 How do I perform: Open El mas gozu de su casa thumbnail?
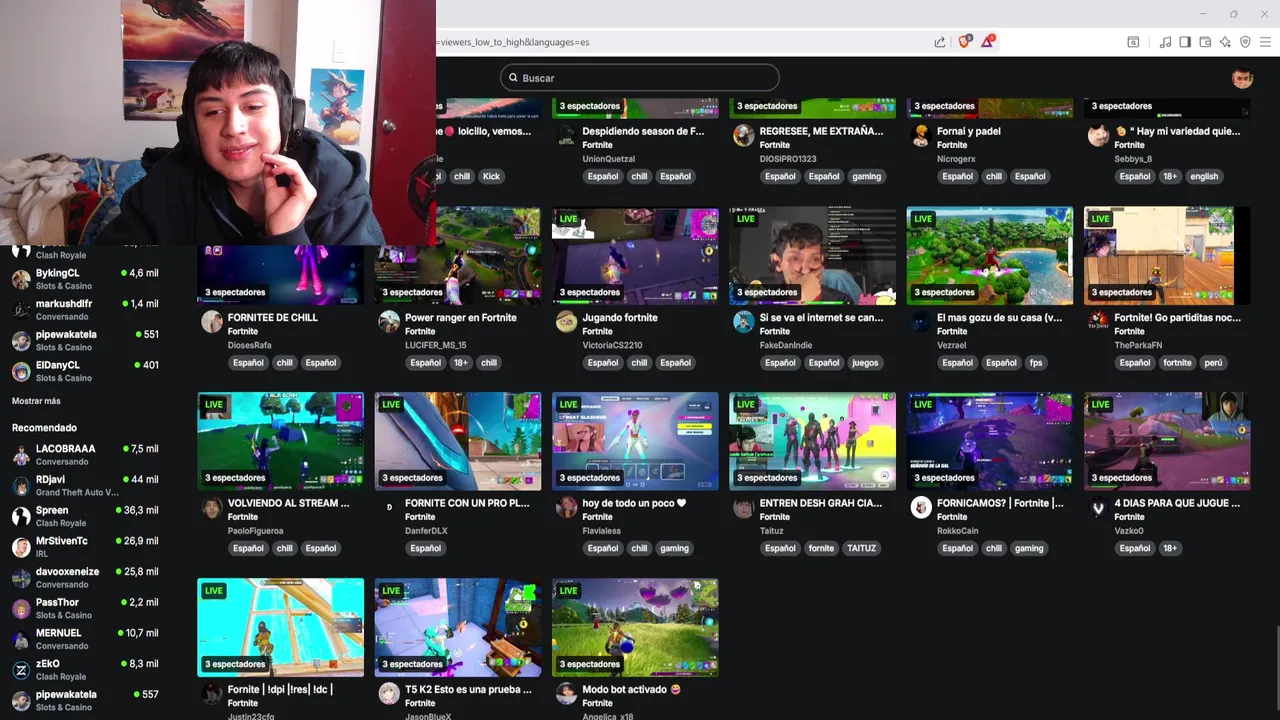click(x=989, y=256)
